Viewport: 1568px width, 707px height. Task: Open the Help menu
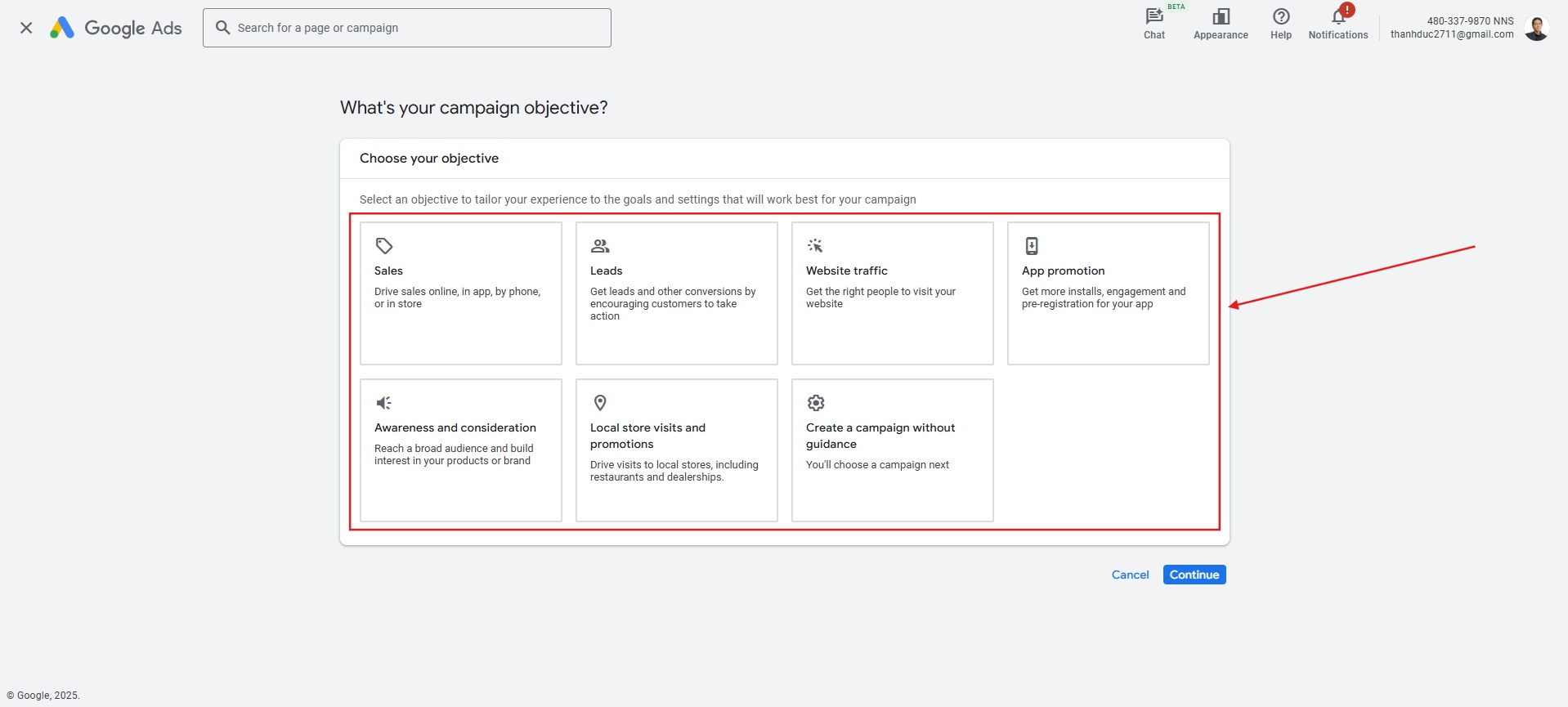[1280, 24]
